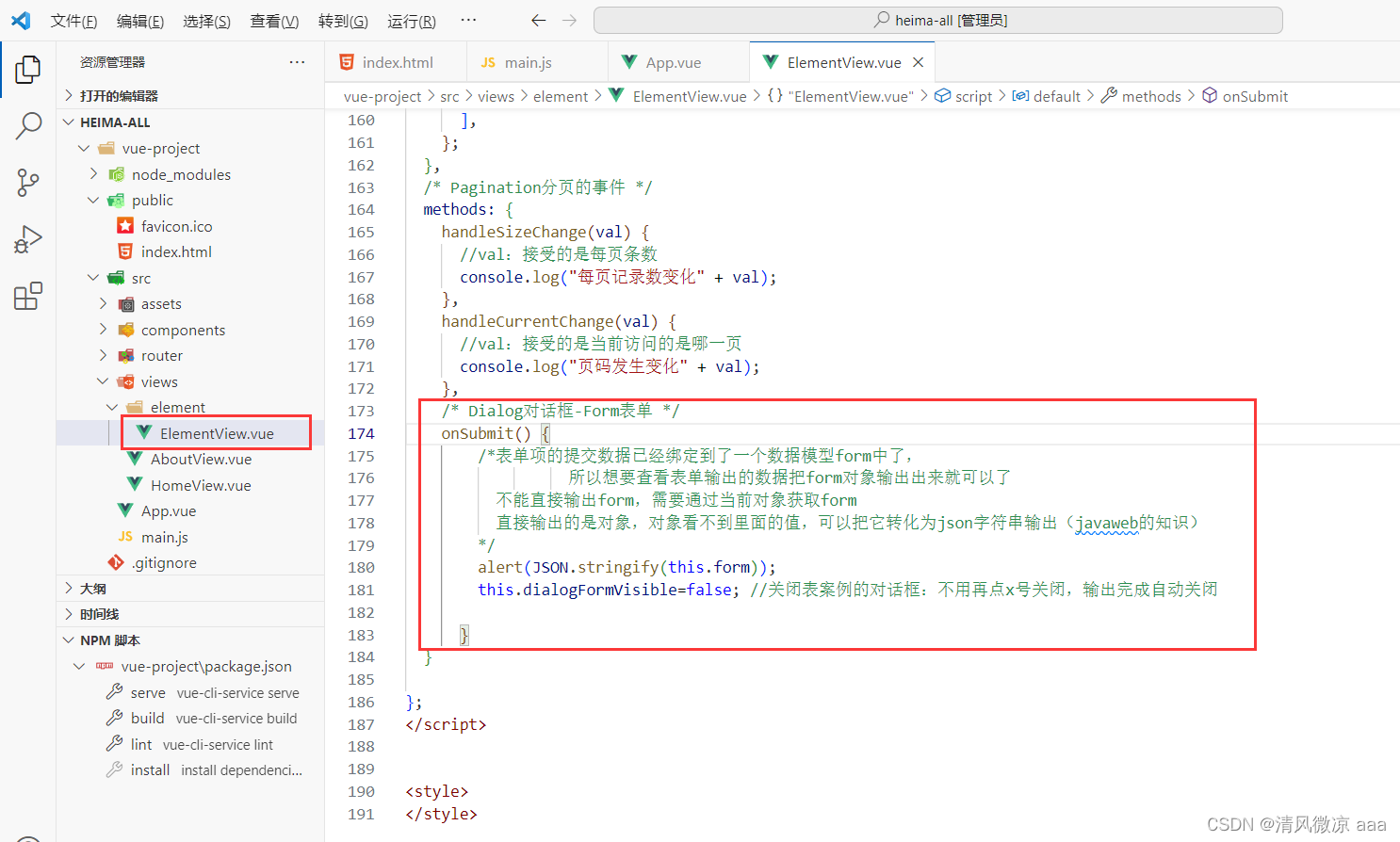Open index.html under public folder
The height and width of the screenshot is (842, 1400).
[x=176, y=251]
